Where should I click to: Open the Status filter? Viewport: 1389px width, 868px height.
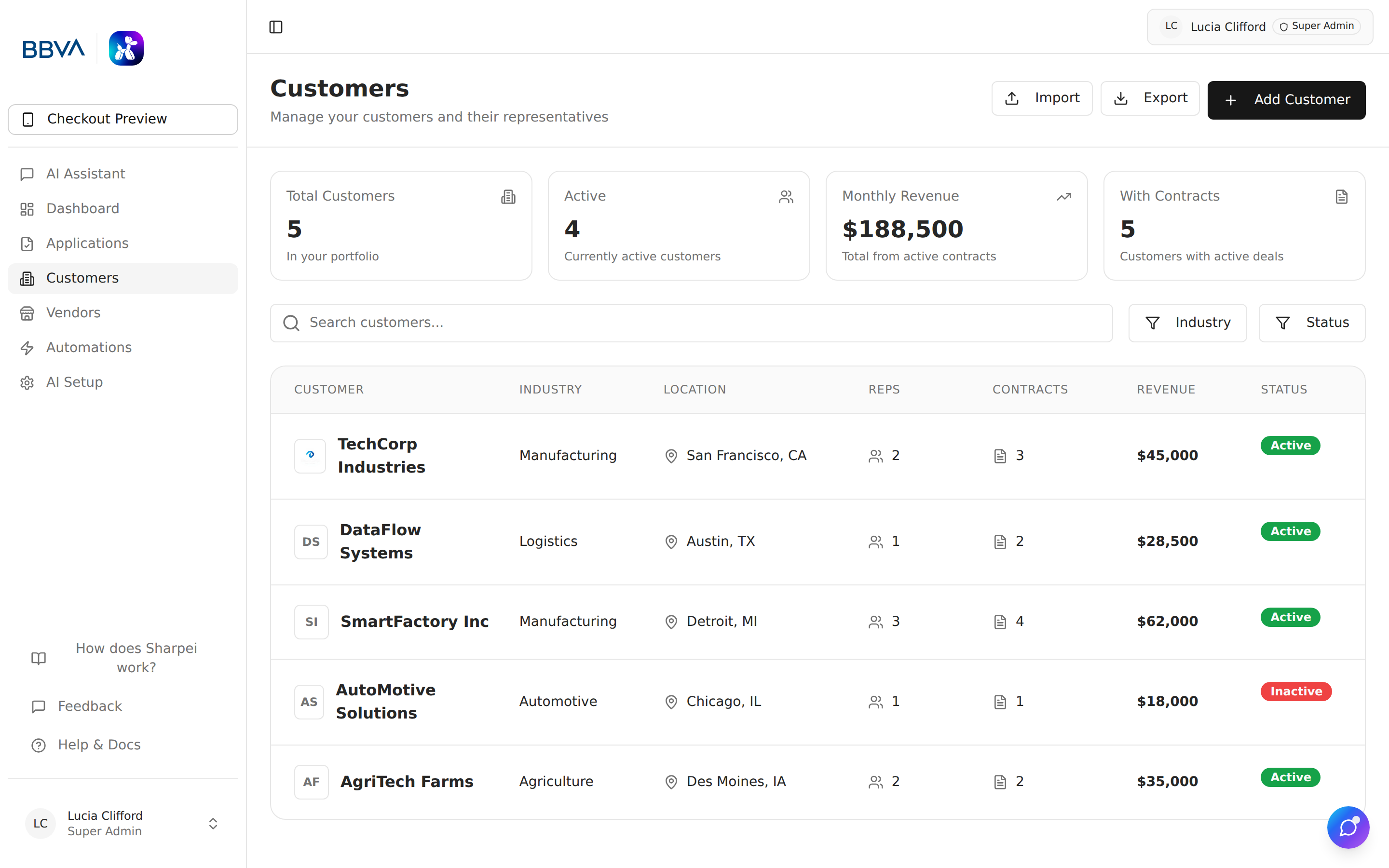point(1312,322)
